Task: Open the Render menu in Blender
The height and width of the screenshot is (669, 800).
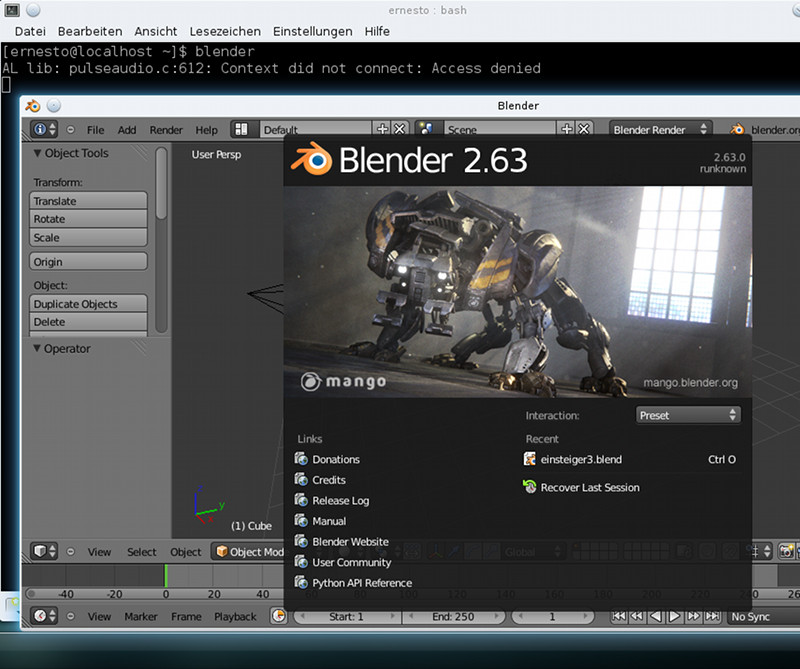Action: pos(166,130)
